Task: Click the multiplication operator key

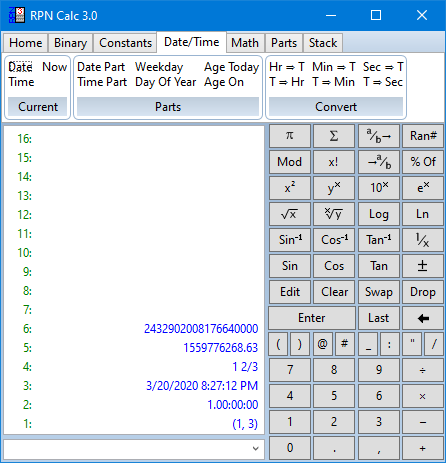Action: point(423,396)
